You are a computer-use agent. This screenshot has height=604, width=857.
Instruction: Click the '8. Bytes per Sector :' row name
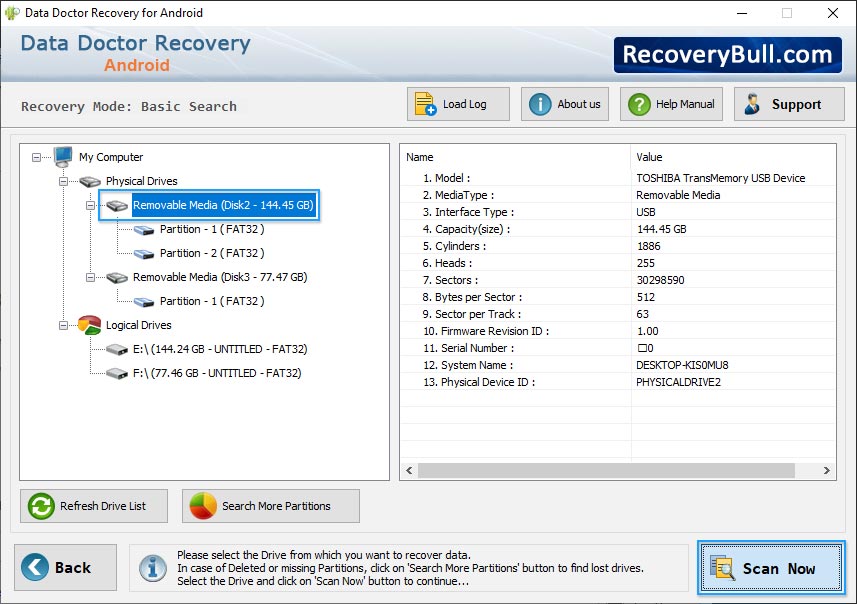pyautogui.click(x=472, y=297)
